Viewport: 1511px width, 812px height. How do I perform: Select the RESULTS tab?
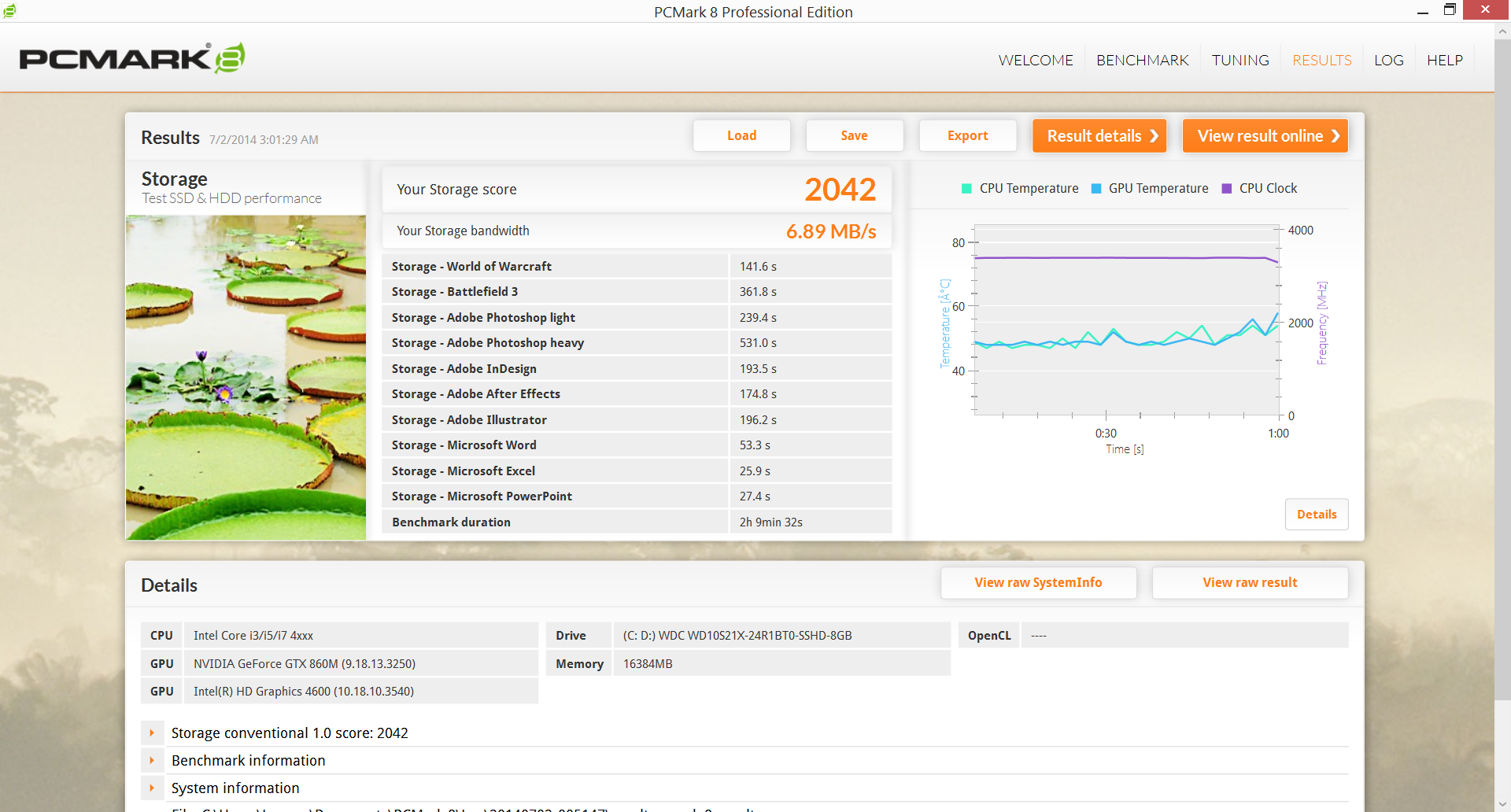click(x=1321, y=61)
